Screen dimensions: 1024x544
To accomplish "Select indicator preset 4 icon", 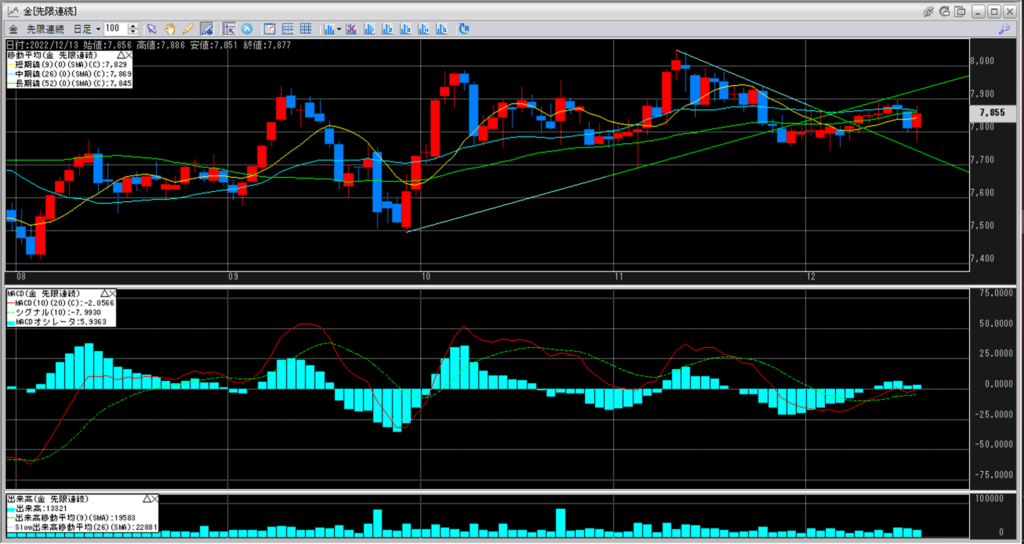I will click(x=424, y=29).
